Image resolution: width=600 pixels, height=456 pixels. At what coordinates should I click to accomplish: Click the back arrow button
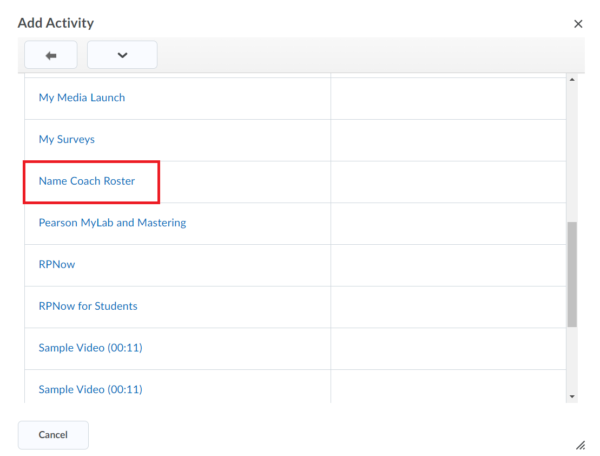pos(50,55)
